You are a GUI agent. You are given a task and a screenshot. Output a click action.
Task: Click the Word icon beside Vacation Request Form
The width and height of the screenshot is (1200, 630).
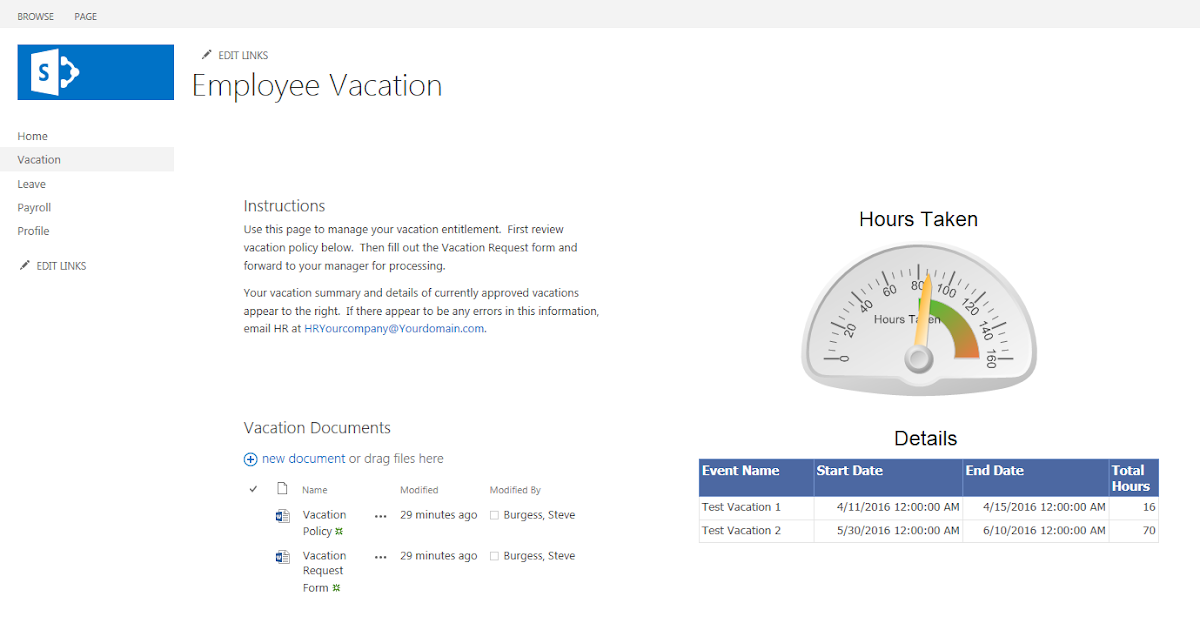(283, 556)
